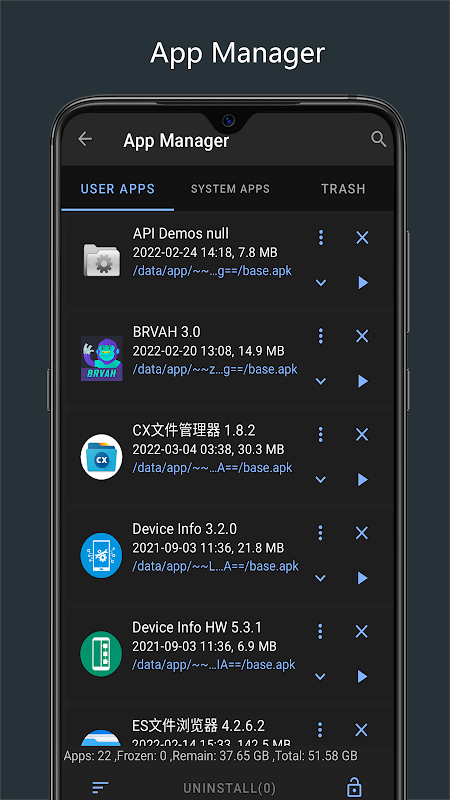Select the green Device Info HW app icon

point(101,654)
